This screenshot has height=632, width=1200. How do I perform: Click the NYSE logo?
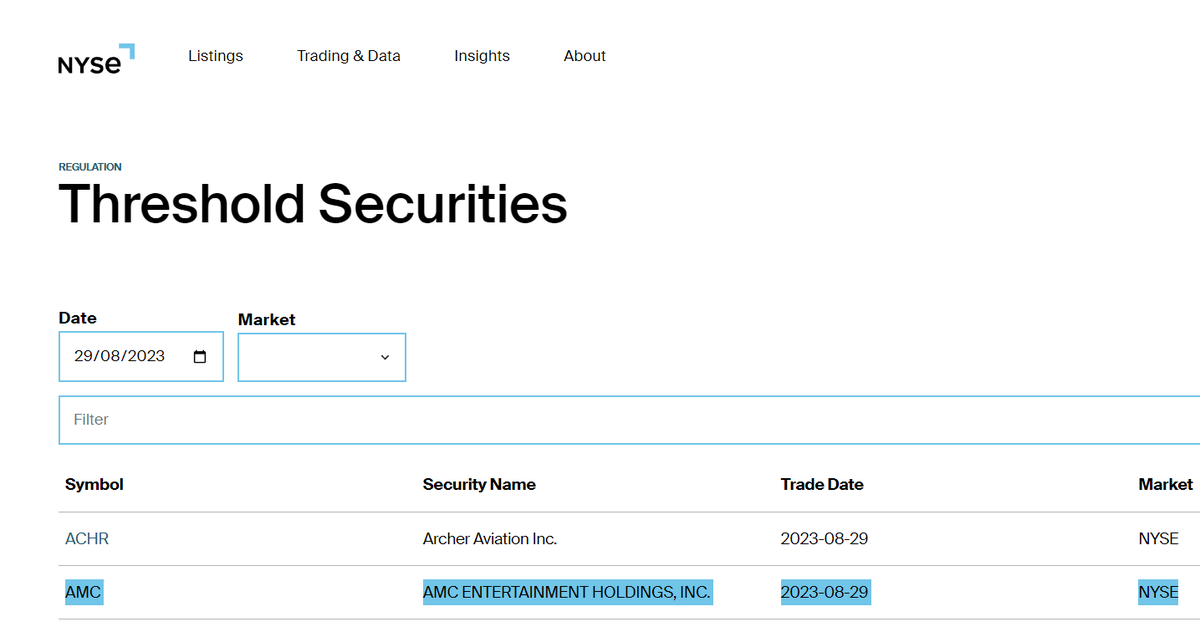[96, 58]
